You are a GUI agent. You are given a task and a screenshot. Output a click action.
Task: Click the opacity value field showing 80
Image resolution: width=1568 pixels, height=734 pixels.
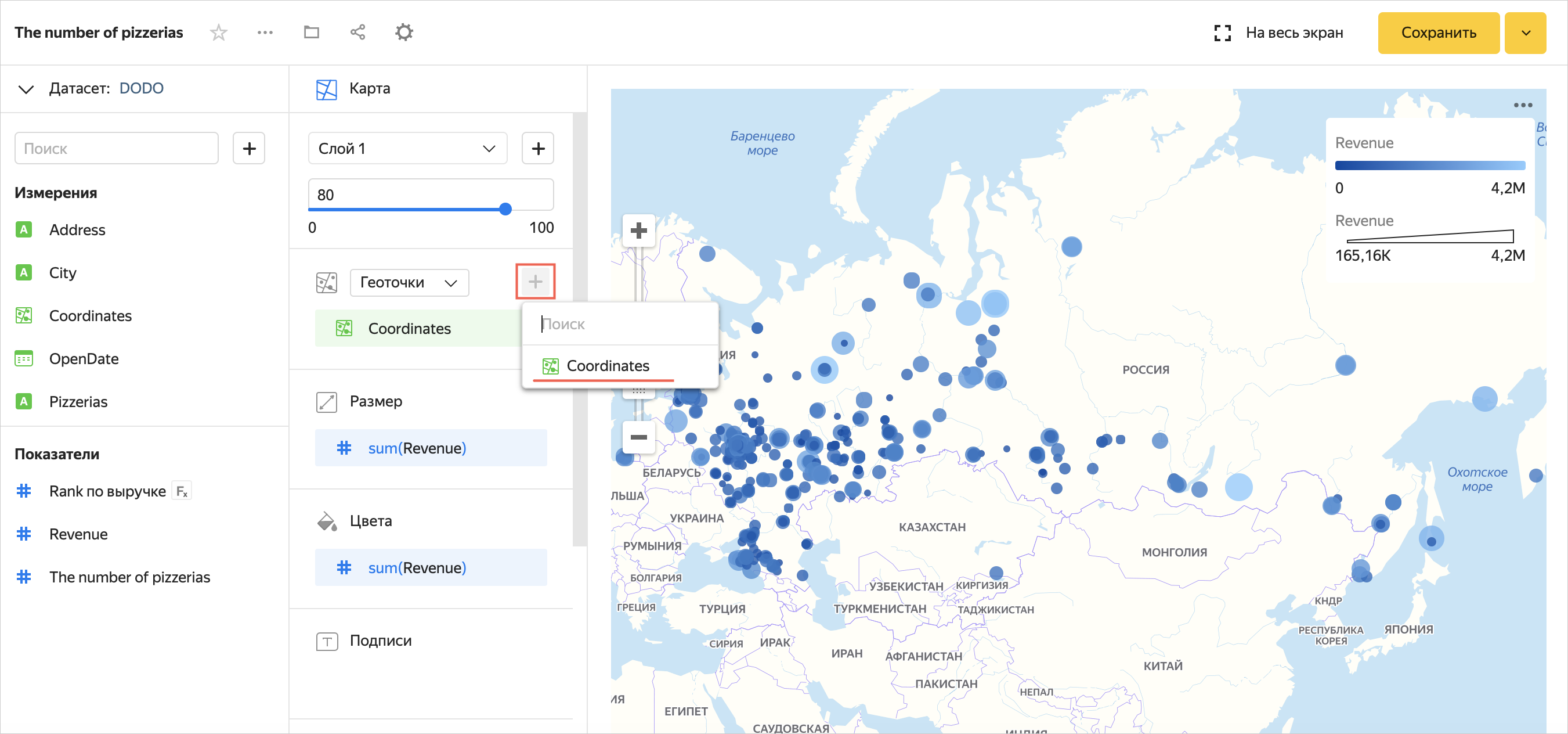coord(431,195)
